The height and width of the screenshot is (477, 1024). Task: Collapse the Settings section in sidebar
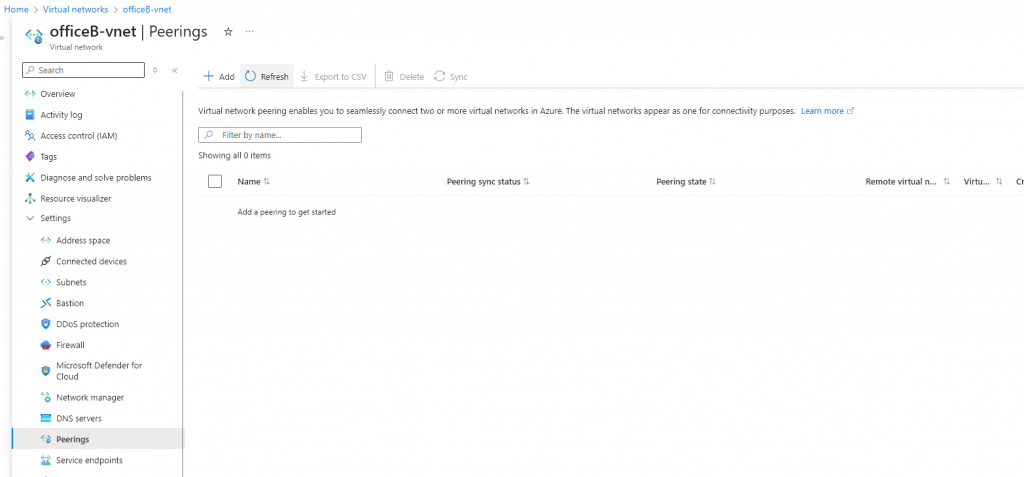30,218
